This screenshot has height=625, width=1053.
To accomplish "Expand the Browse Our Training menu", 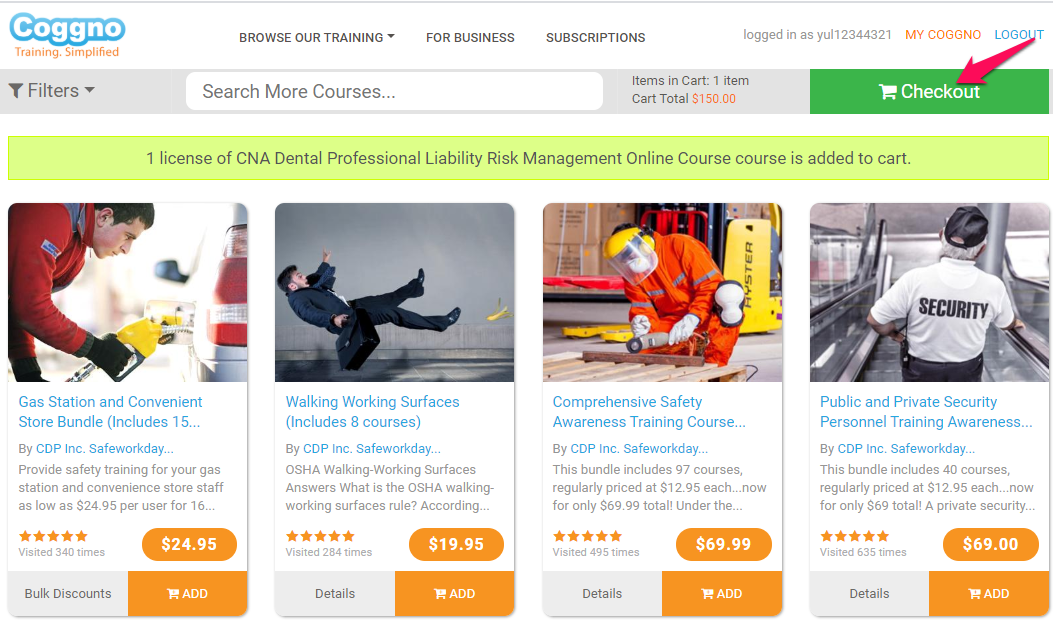I will click(x=317, y=38).
